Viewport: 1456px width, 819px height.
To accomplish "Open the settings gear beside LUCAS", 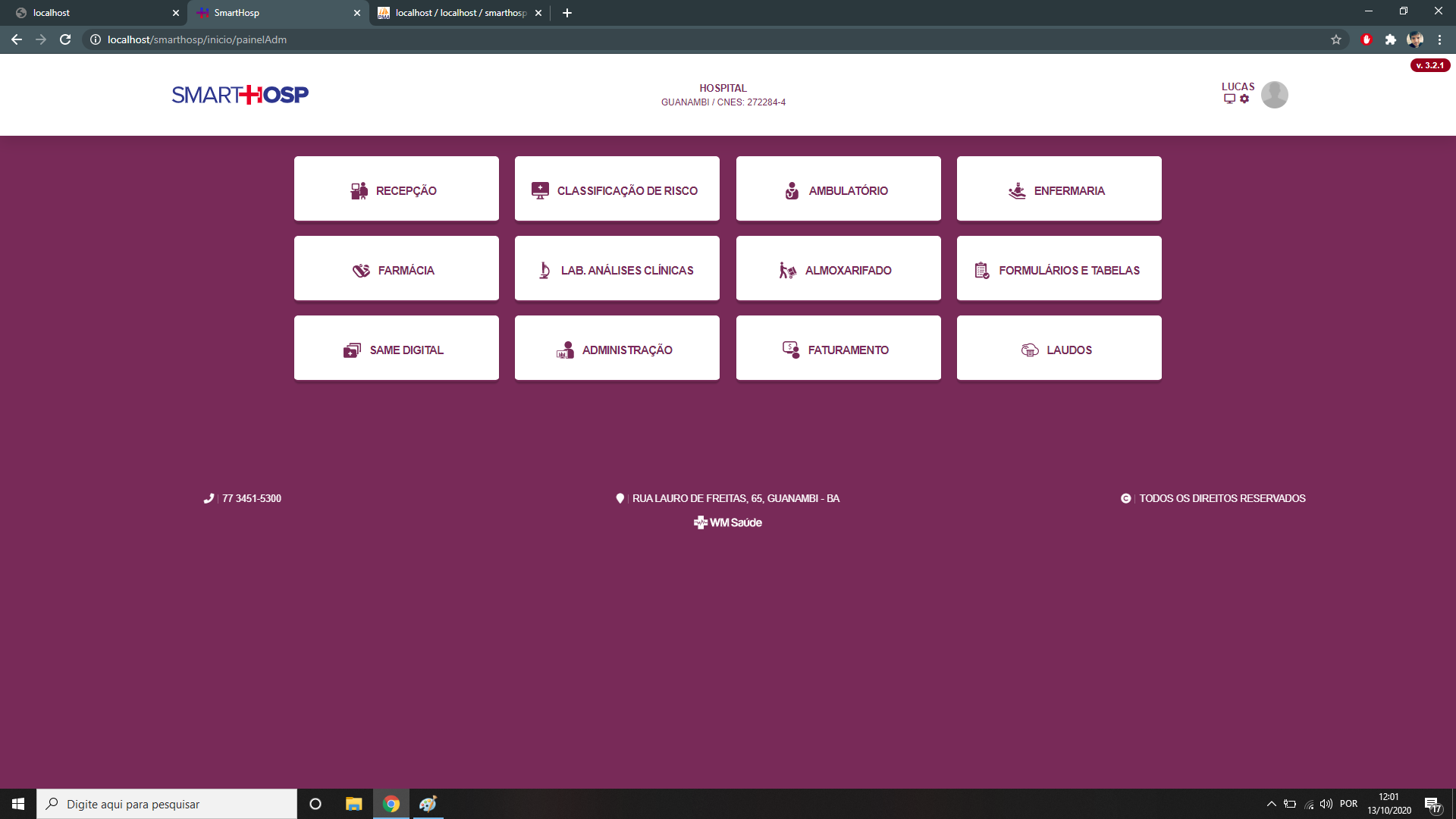I will [x=1244, y=99].
